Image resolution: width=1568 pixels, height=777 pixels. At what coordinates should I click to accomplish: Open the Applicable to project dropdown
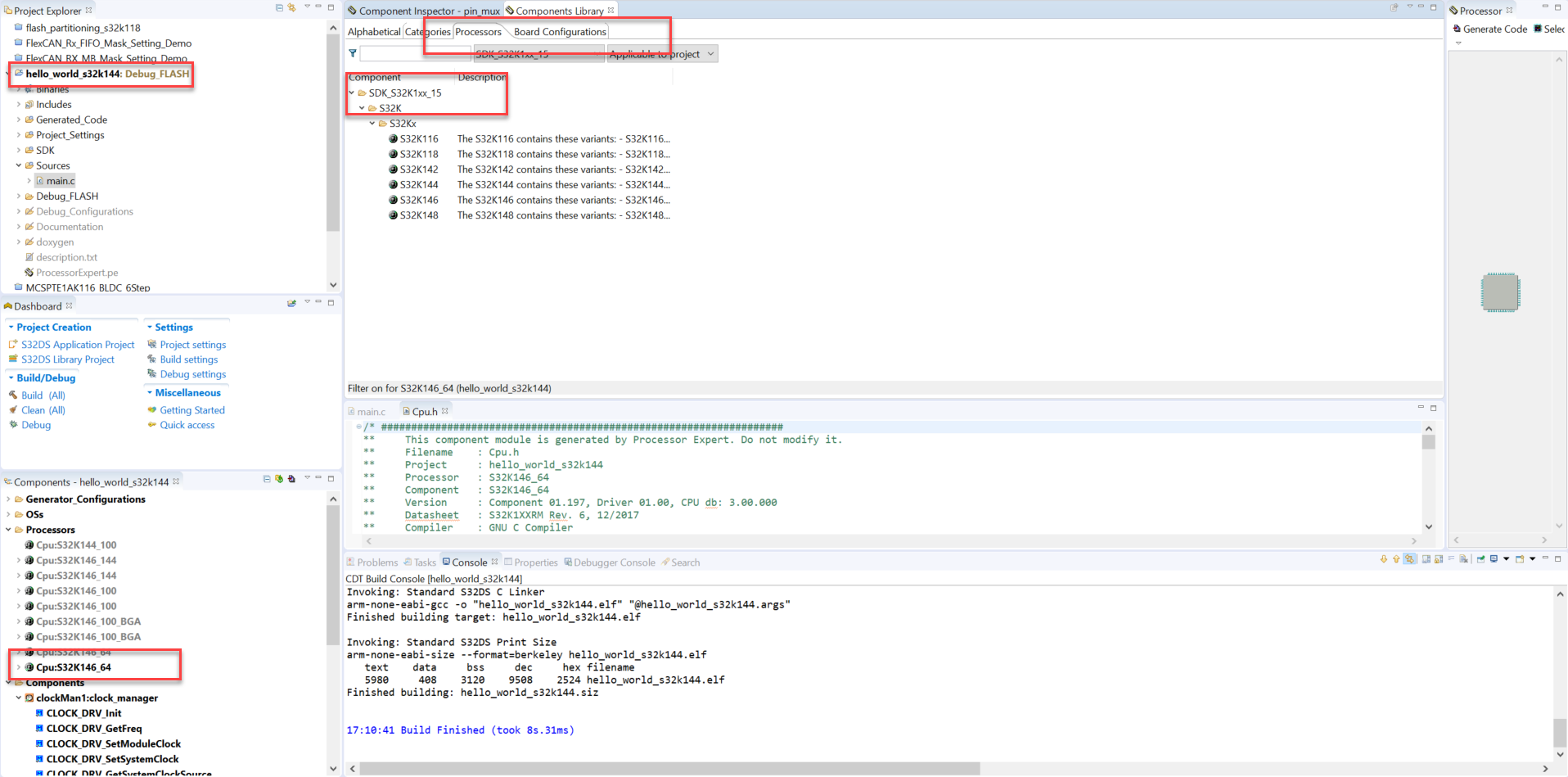[710, 53]
